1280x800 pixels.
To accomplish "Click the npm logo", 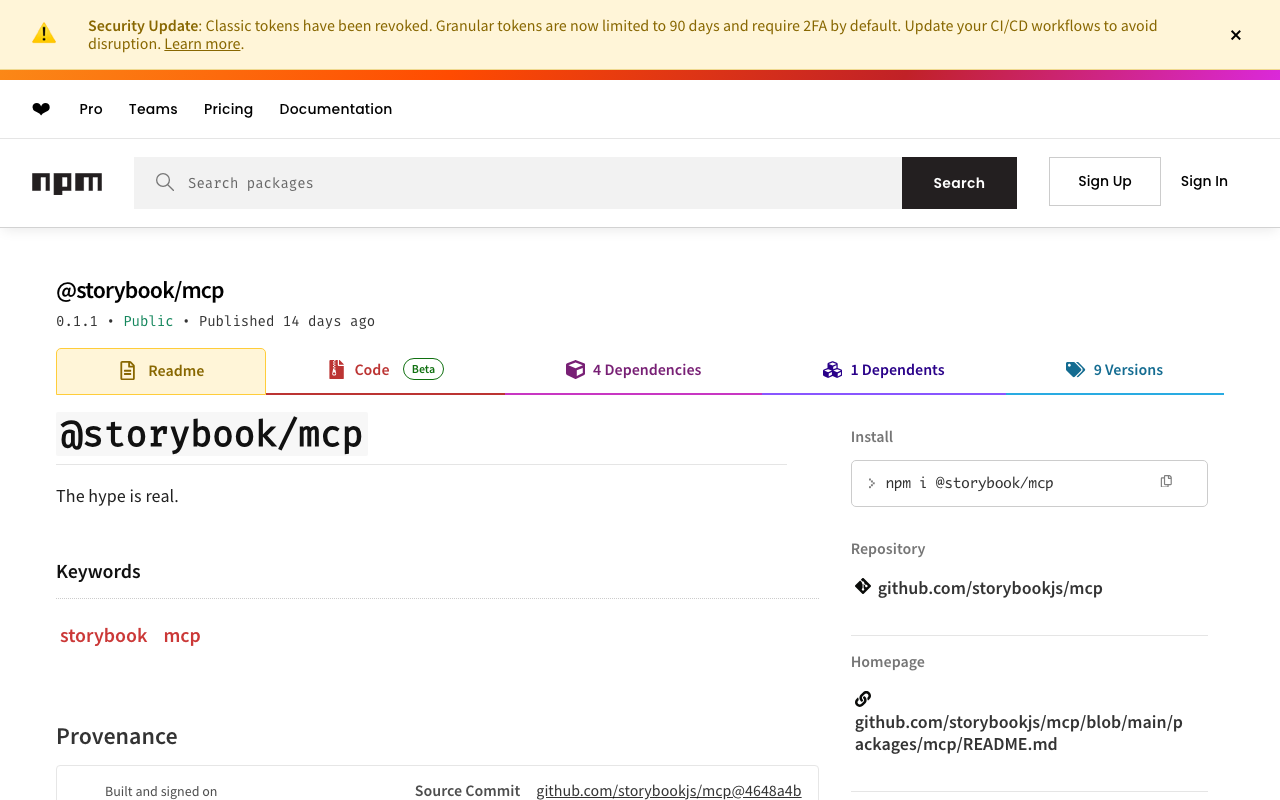I will tap(67, 183).
